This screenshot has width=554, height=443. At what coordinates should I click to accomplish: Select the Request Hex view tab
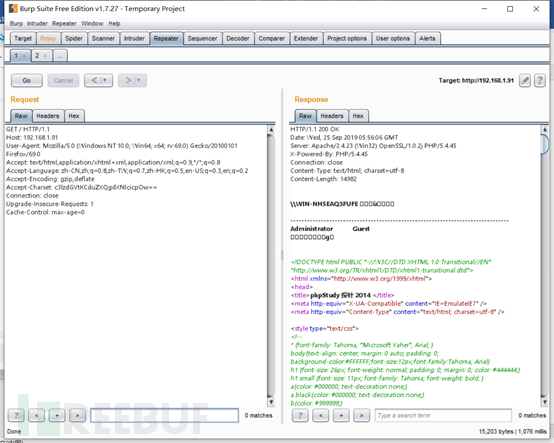tap(74, 116)
